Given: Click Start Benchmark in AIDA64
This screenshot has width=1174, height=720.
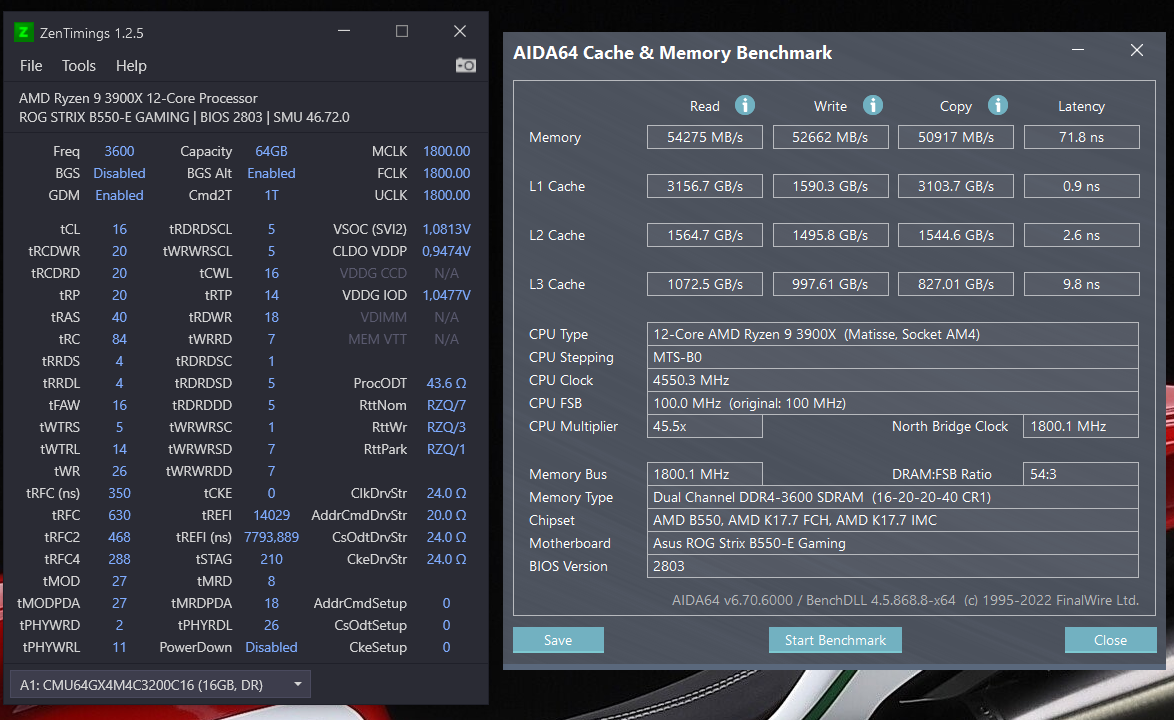Looking at the screenshot, I should (835, 640).
